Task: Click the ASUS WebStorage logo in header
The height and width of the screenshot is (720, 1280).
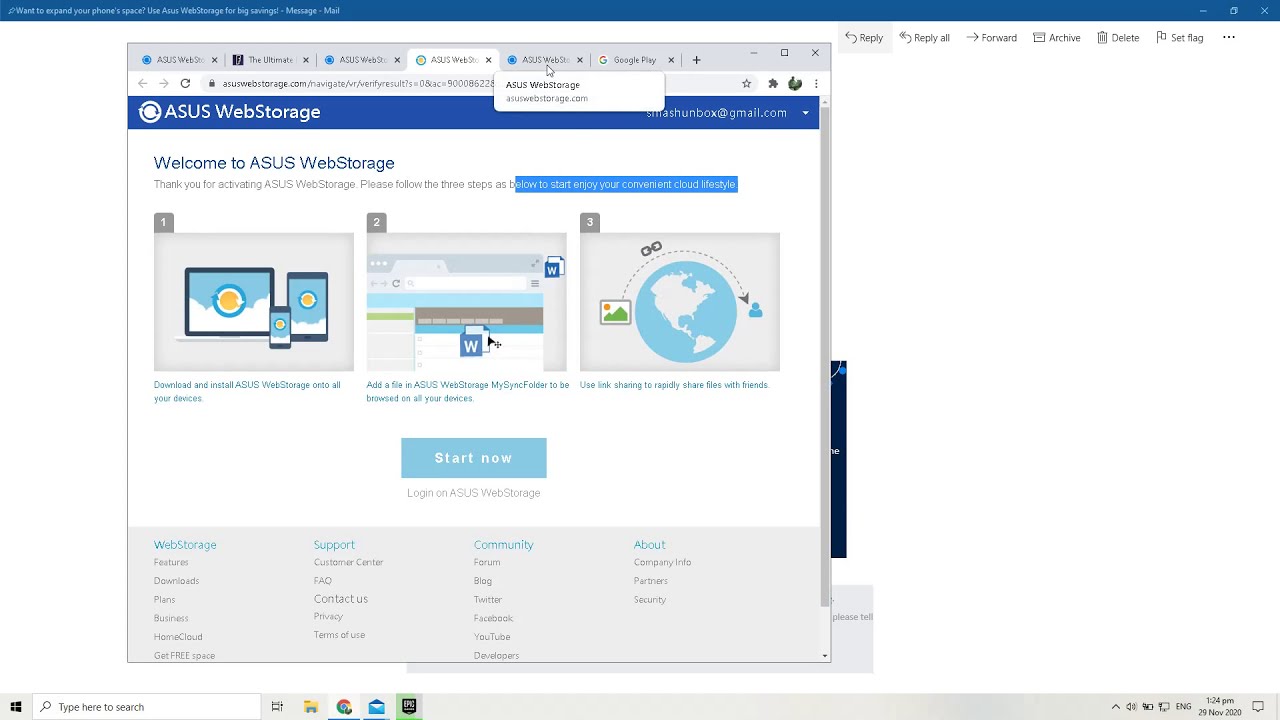Action: tap(230, 112)
